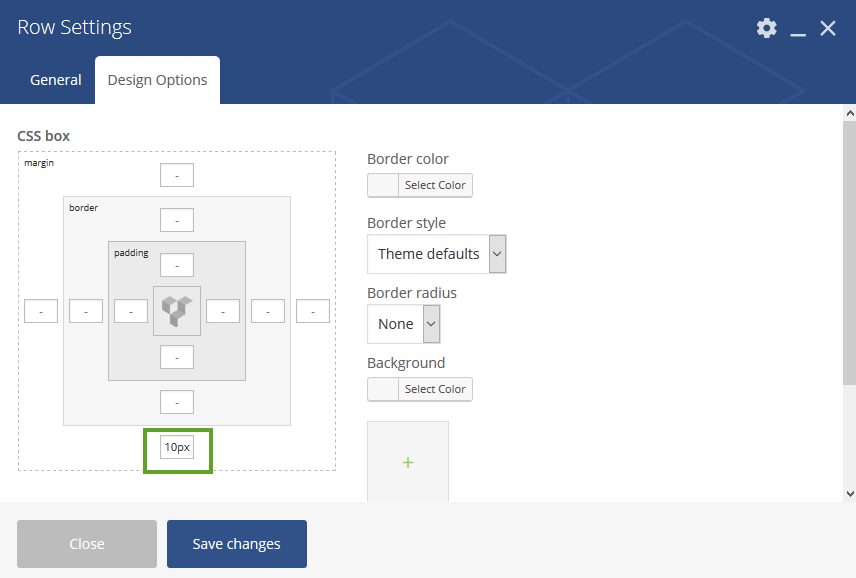Image resolution: width=856 pixels, height=578 pixels.
Task: Click Select Color for Background
Action: [435, 389]
